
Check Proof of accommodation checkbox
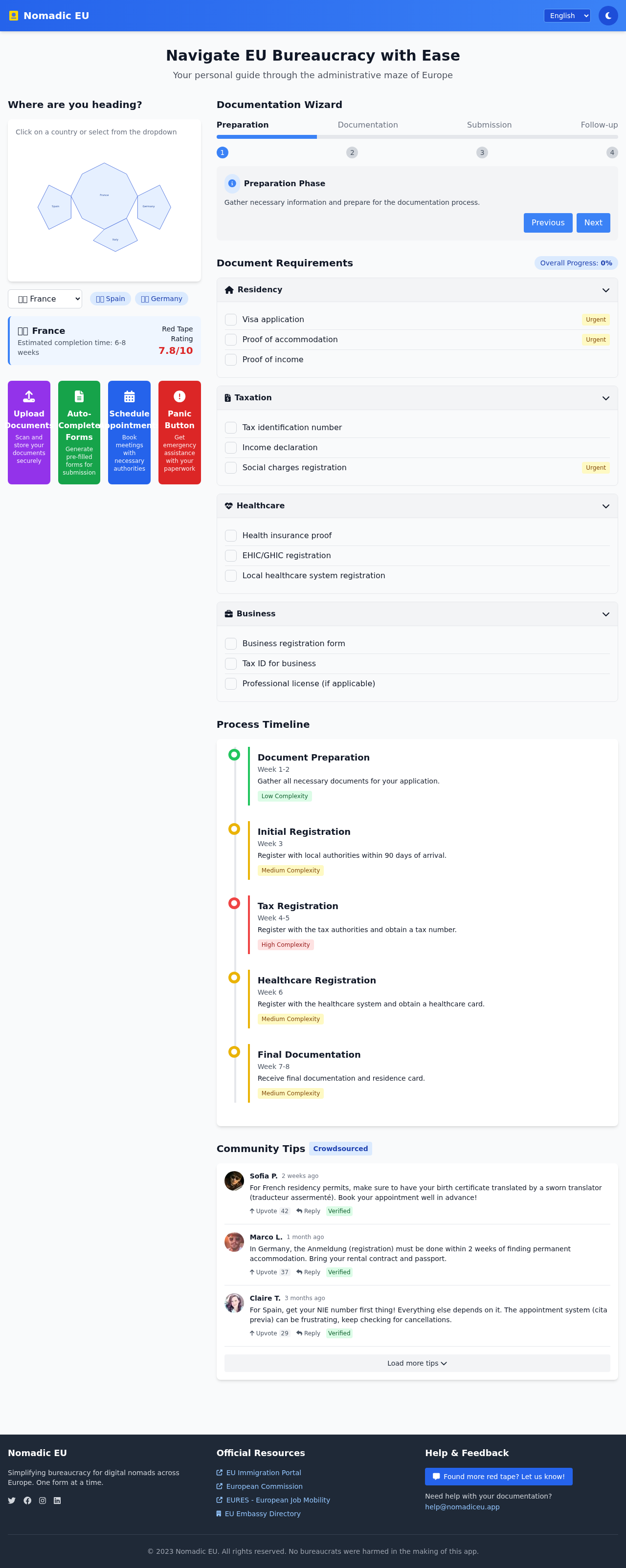pos(231,340)
